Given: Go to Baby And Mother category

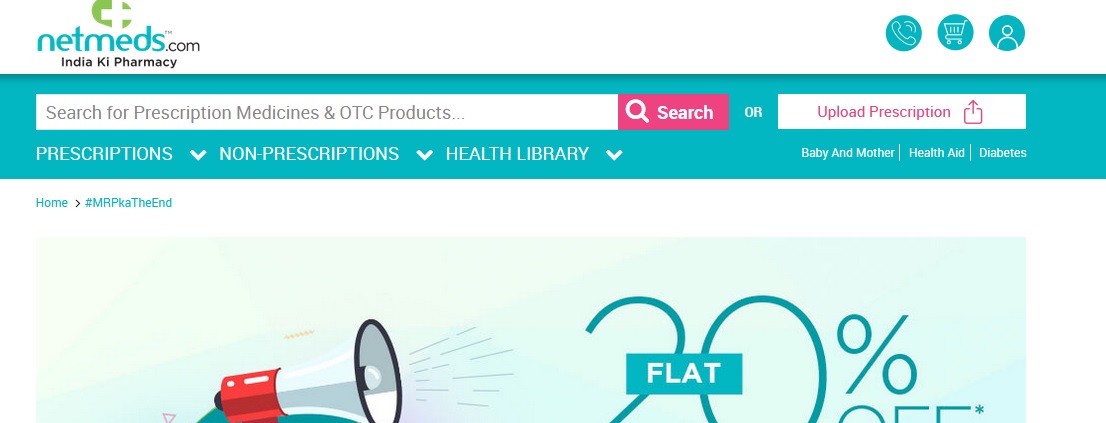Looking at the screenshot, I should pyautogui.click(x=848, y=152).
